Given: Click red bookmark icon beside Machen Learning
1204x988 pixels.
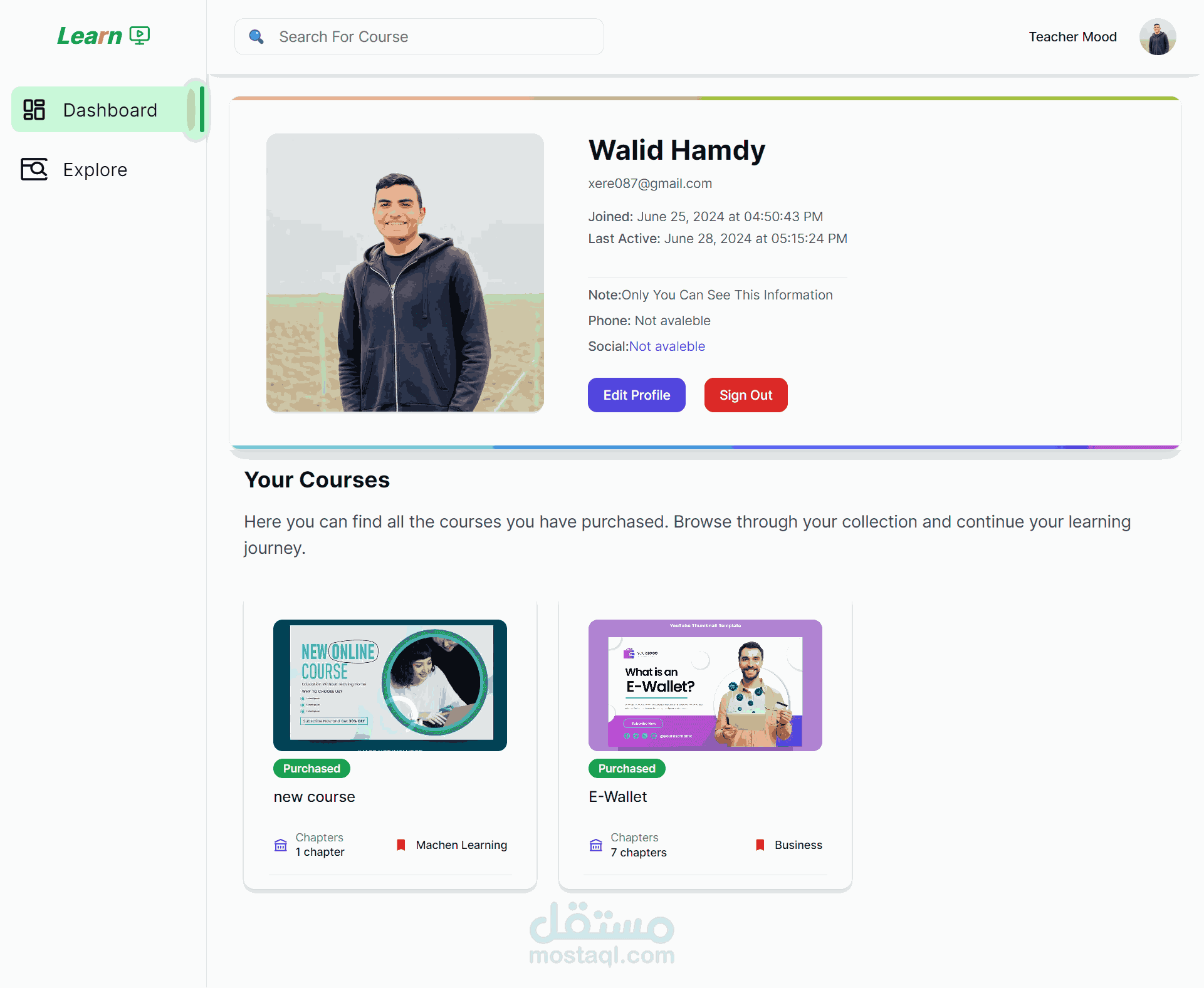Looking at the screenshot, I should pyautogui.click(x=401, y=845).
